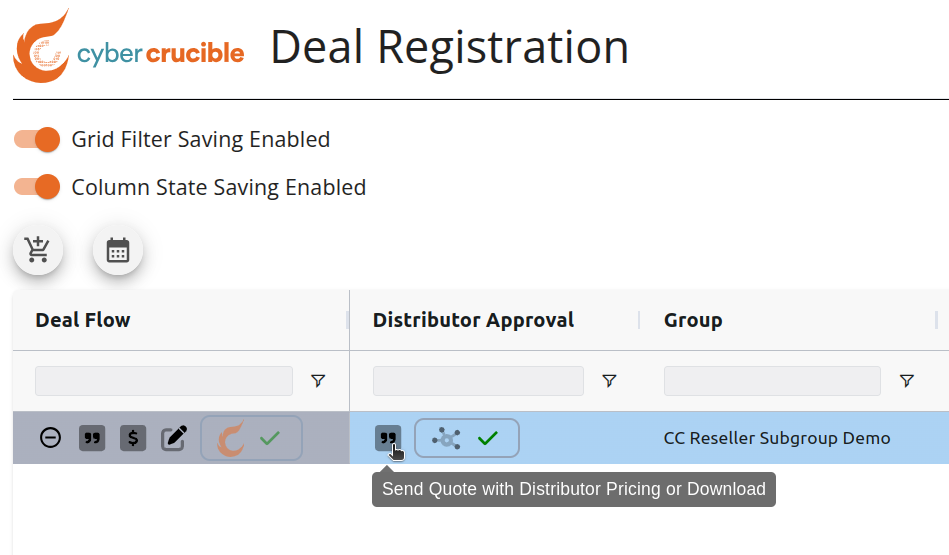Click the add-to-cart round button
949x555 pixels.
point(38,250)
